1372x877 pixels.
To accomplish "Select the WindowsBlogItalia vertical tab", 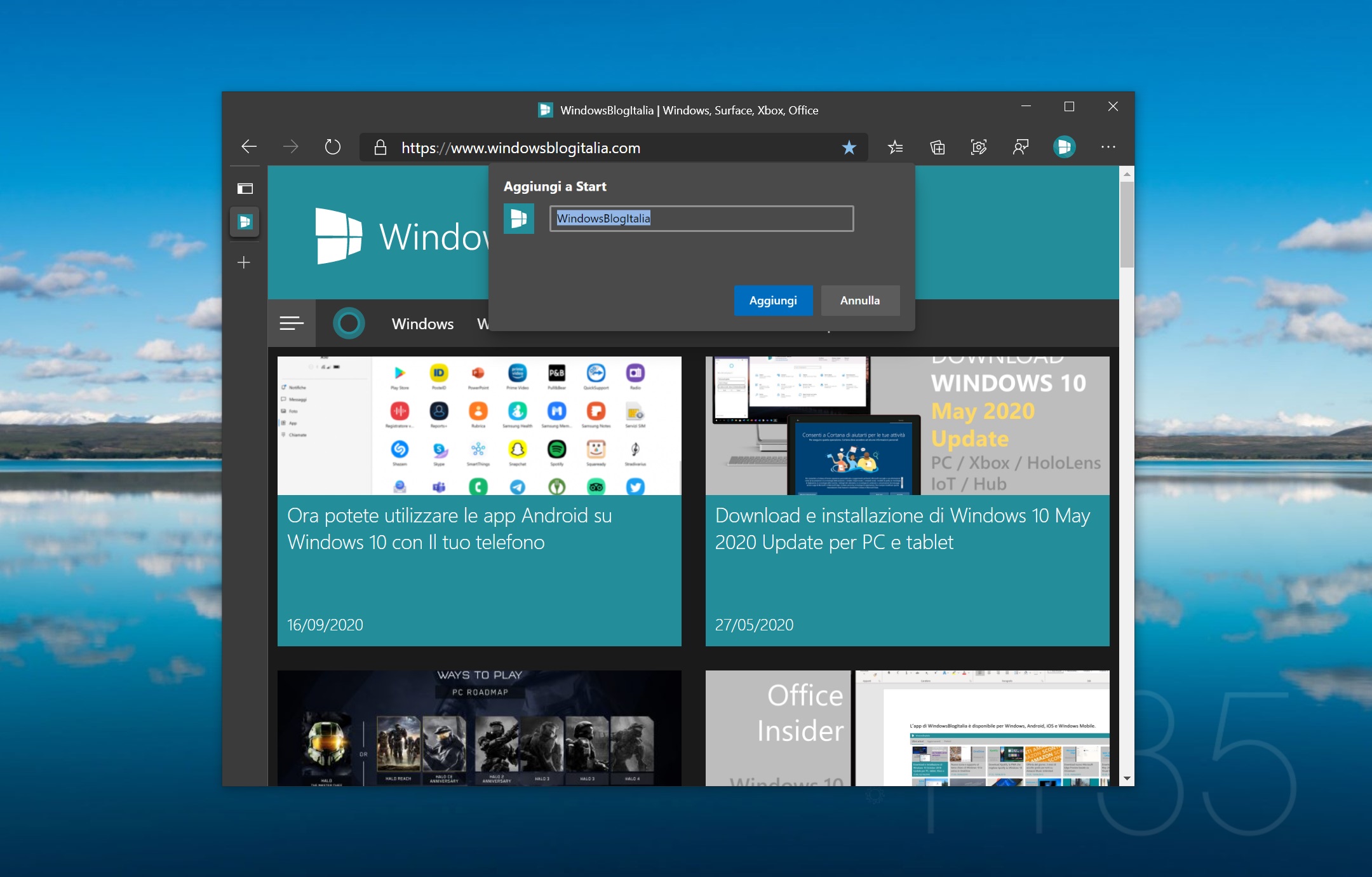I will [x=245, y=222].
